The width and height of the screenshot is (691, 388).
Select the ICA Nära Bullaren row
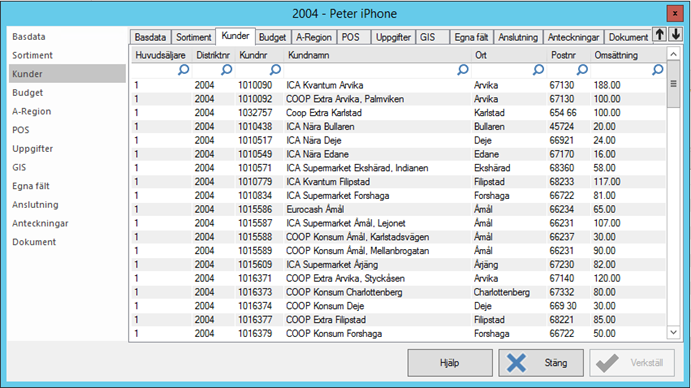(399, 127)
